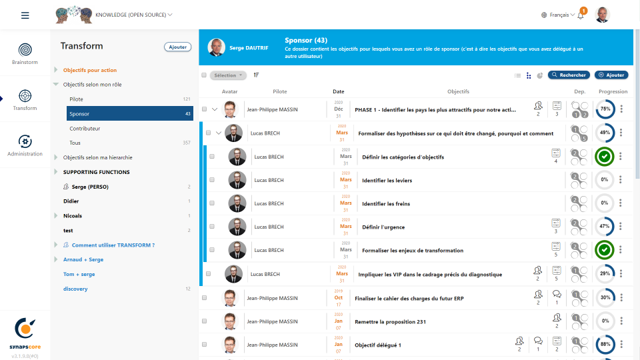The height and width of the screenshot is (360, 640).
Task: Switch to list view icon
Action: pyautogui.click(x=518, y=76)
